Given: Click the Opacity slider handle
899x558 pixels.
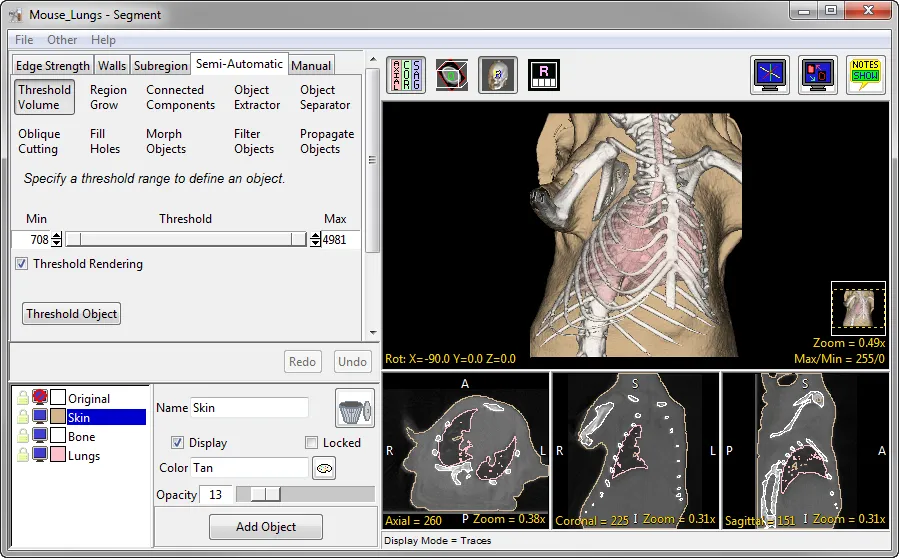Looking at the screenshot, I should pos(265,494).
